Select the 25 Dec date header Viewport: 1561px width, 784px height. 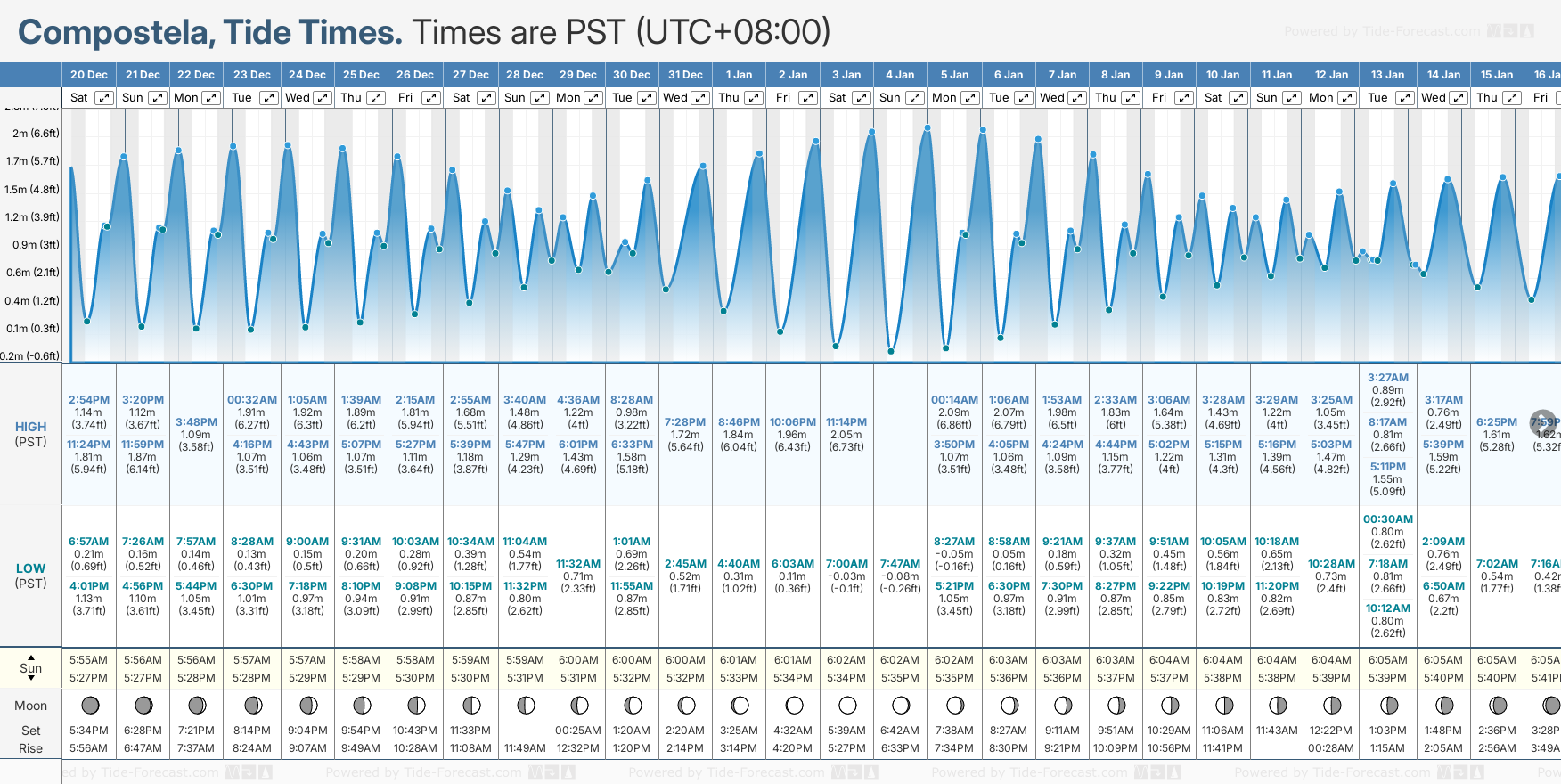click(x=361, y=75)
